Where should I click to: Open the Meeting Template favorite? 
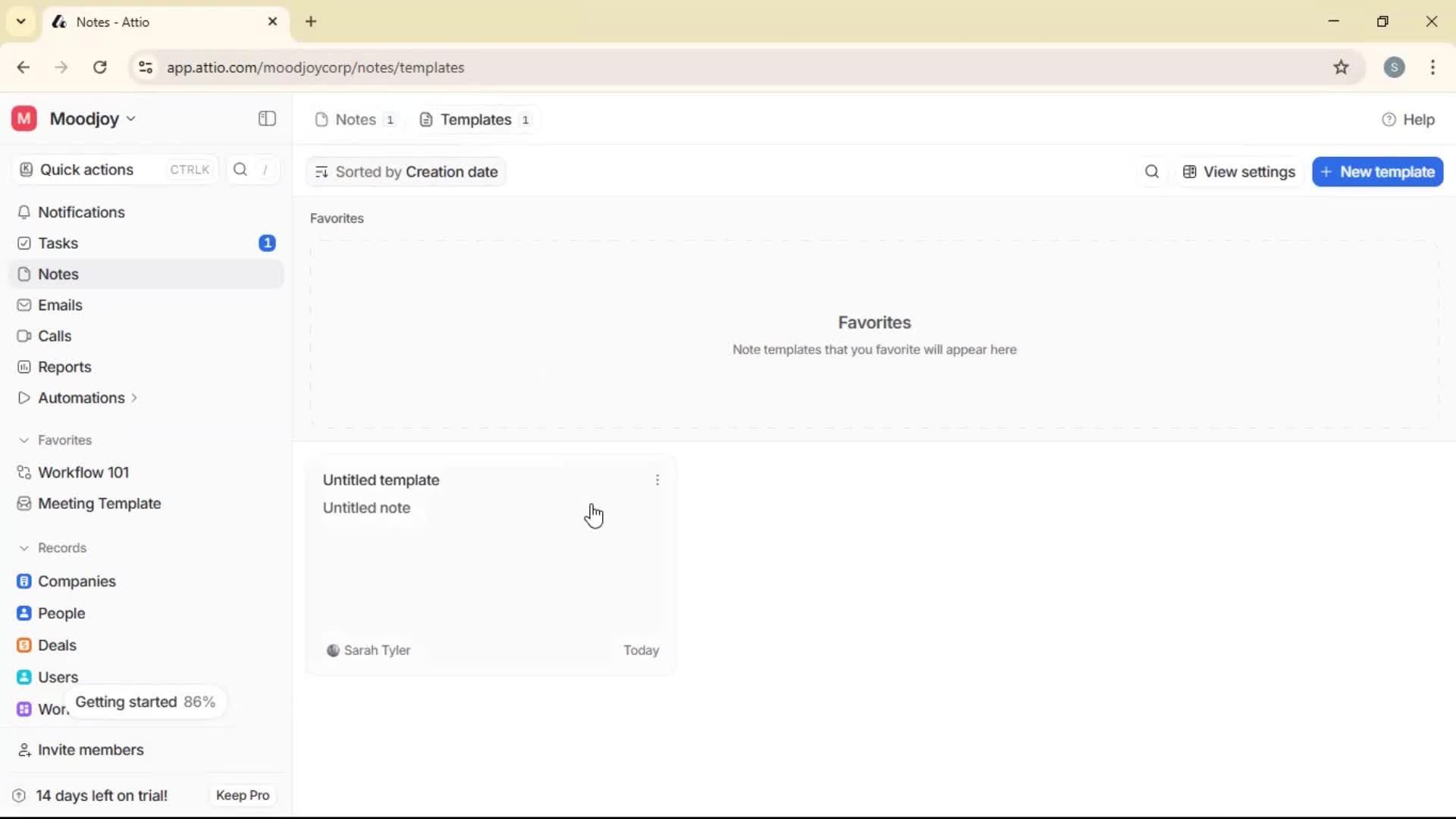click(x=98, y=504)
